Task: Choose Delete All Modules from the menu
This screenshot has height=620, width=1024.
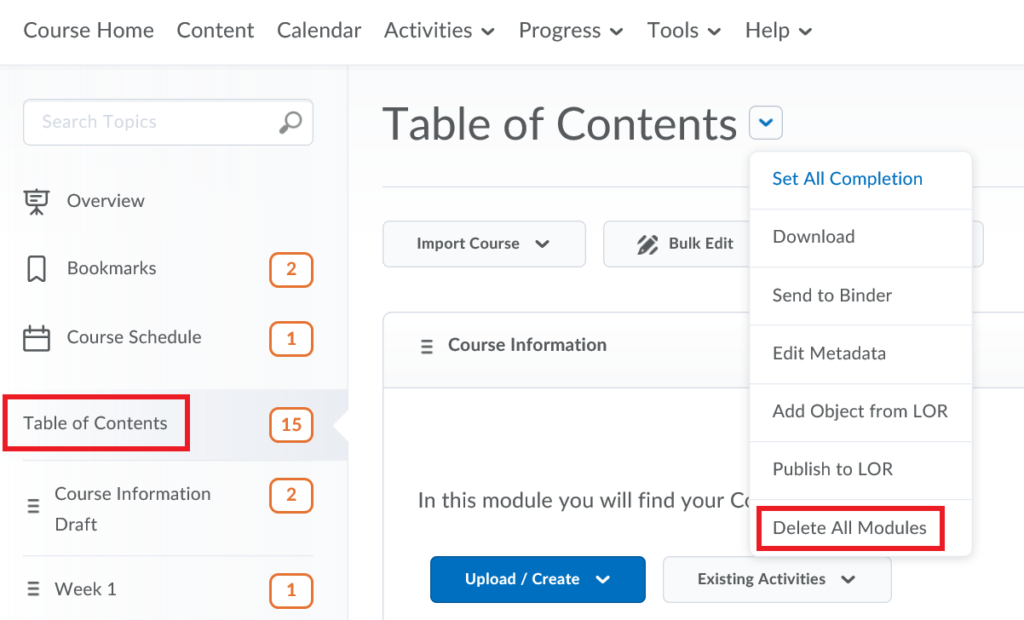Action: point(849,528)
